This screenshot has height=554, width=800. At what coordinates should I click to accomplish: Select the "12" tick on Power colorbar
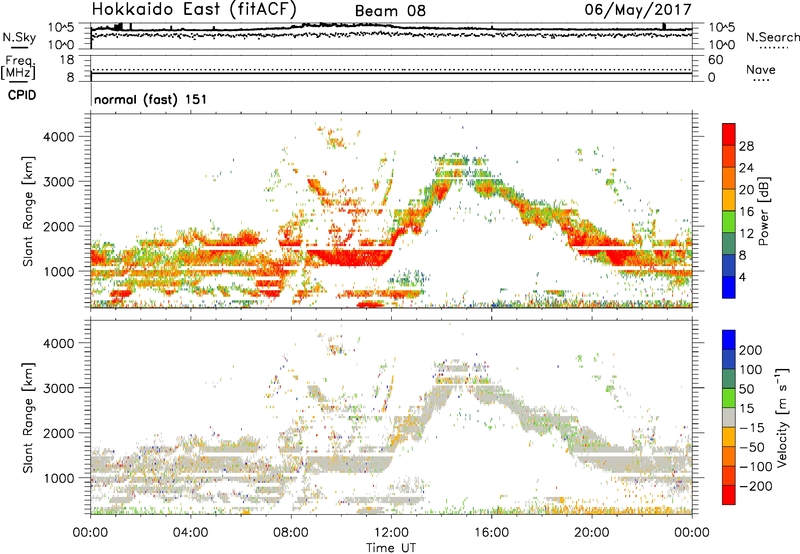(746, 234)
